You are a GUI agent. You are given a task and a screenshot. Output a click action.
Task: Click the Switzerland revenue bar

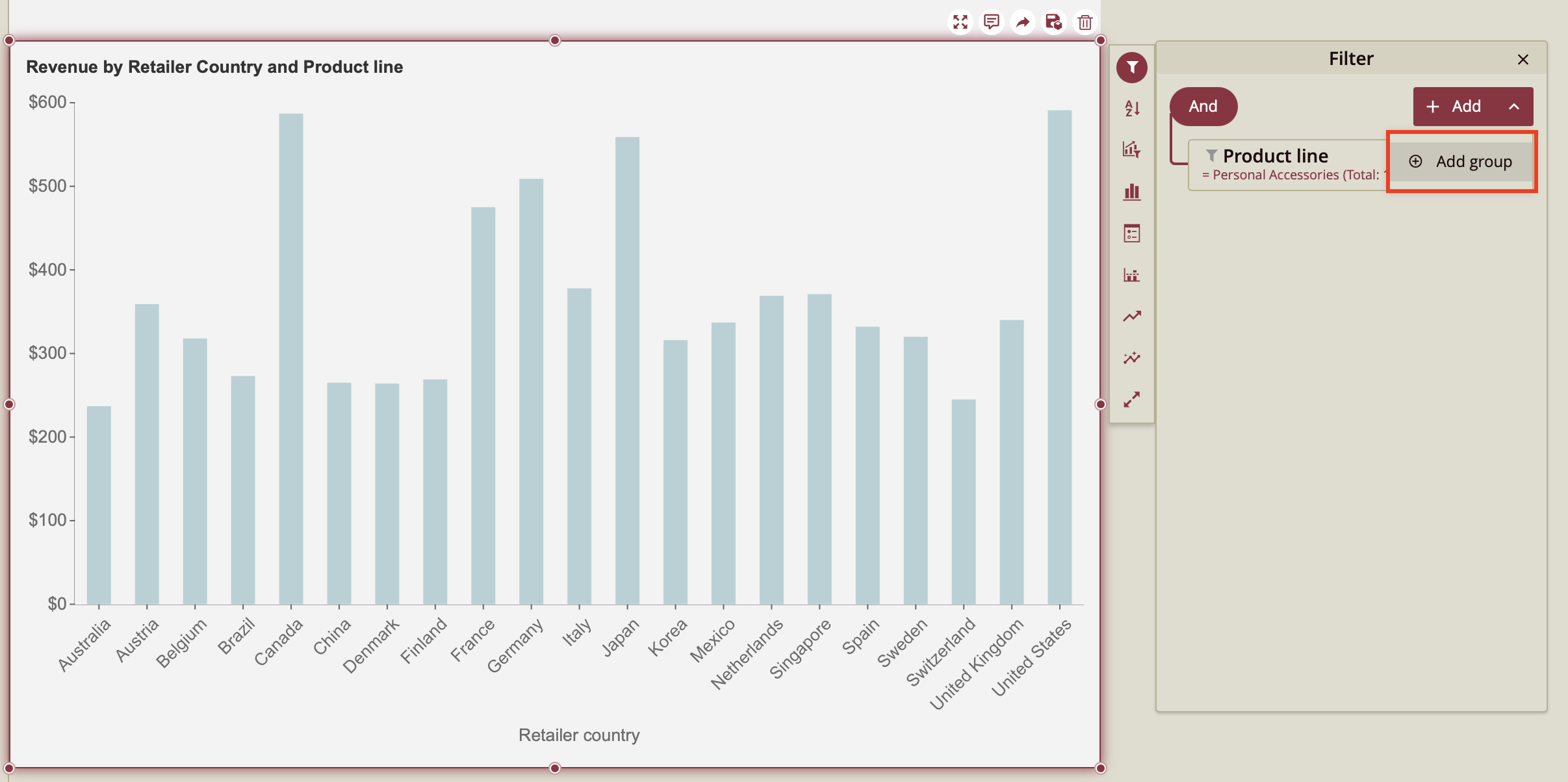[x=963, y=502]
